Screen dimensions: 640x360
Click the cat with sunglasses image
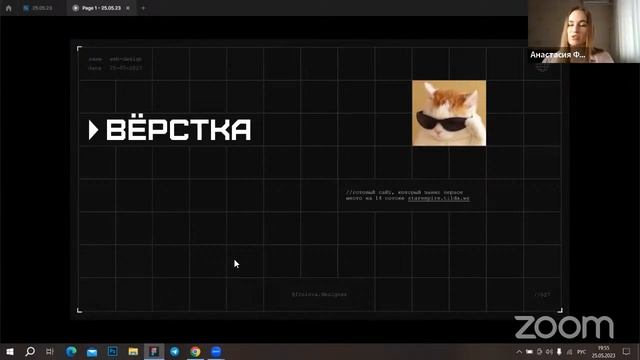[x=449, y=113]
